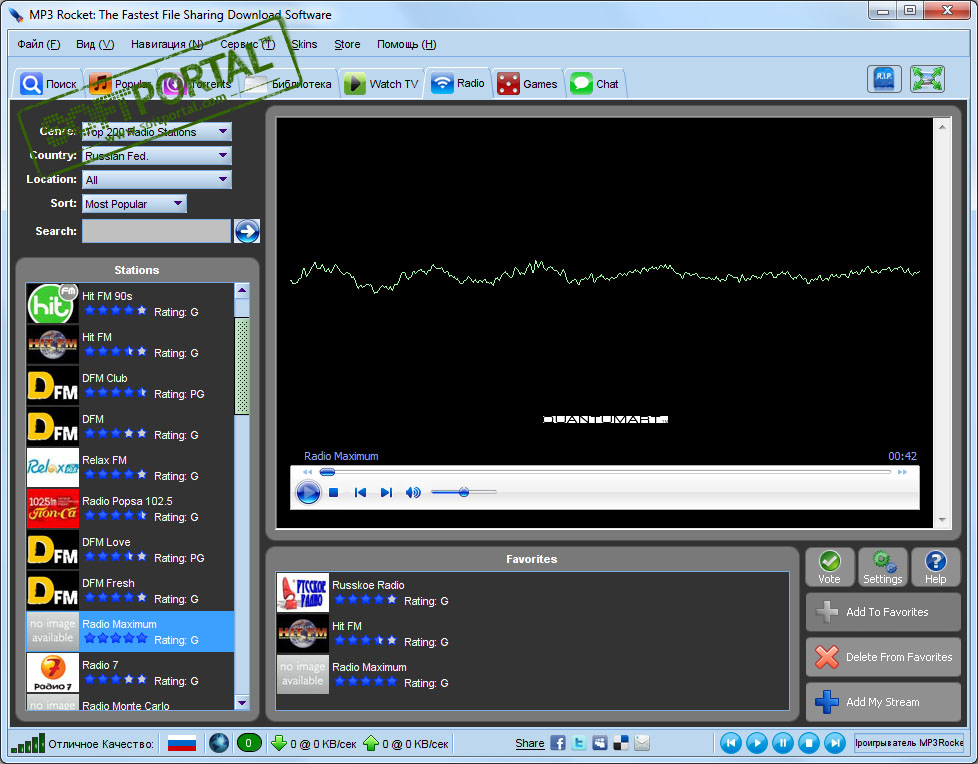Image resolution: width=978 pixels, height=764 pixels.
Task: Mute the embedded player speaker icon
Action: 413,493
